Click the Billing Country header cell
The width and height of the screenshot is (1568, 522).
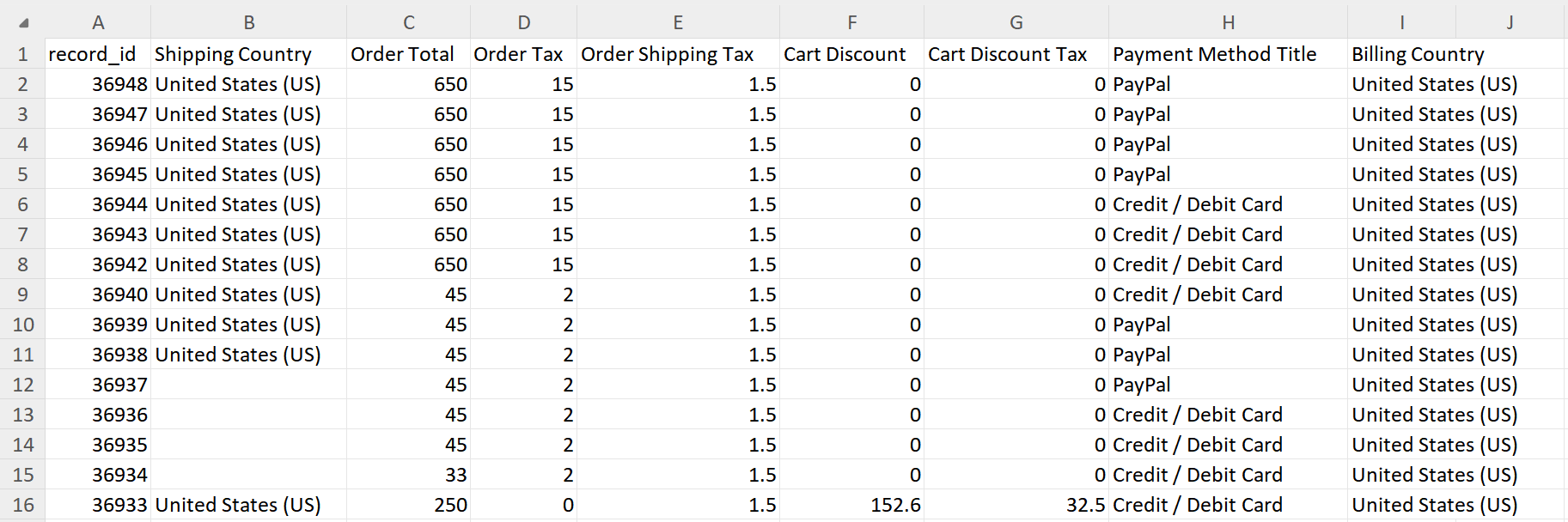1418,54
